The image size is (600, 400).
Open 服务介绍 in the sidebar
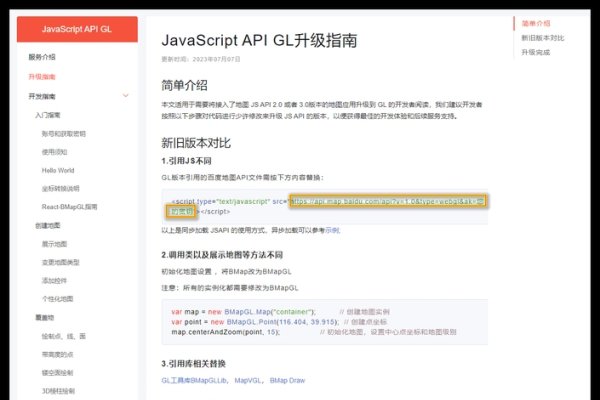click(x=42, y=57)
